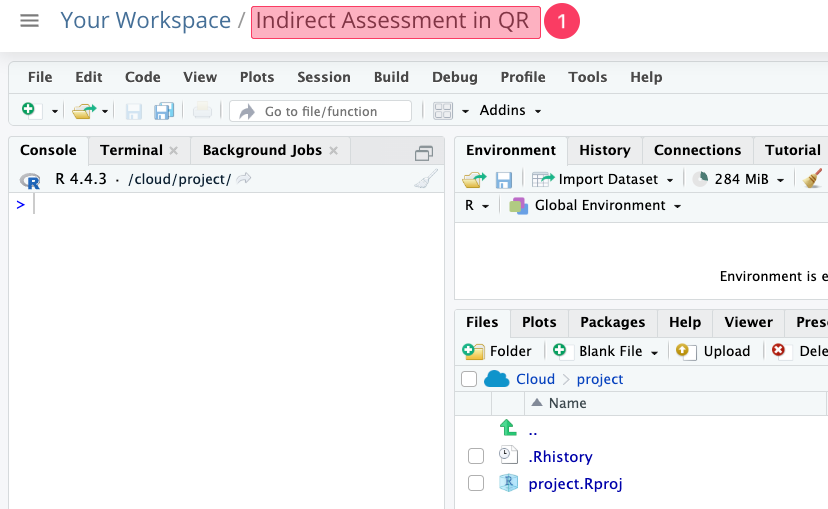Click the New File icon in toolbar

coord(29,110)
